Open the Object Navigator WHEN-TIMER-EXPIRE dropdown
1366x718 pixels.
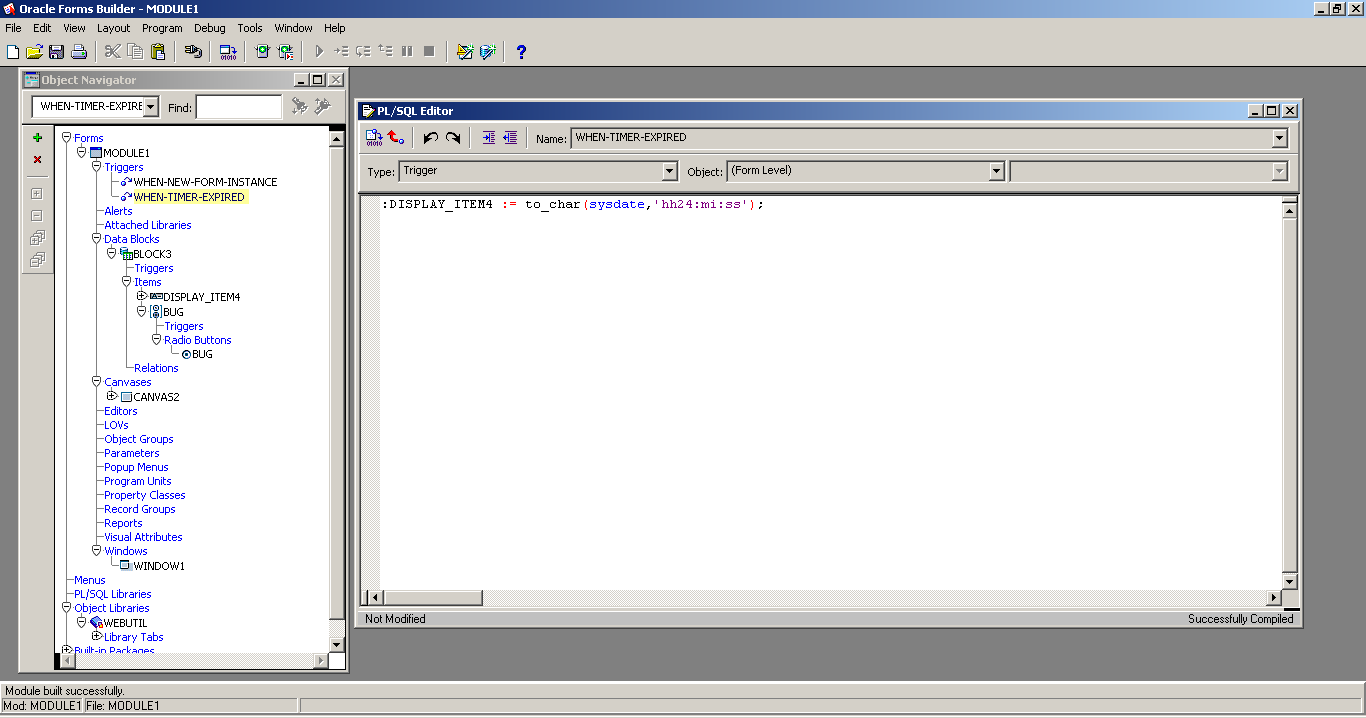pos(150,107)
